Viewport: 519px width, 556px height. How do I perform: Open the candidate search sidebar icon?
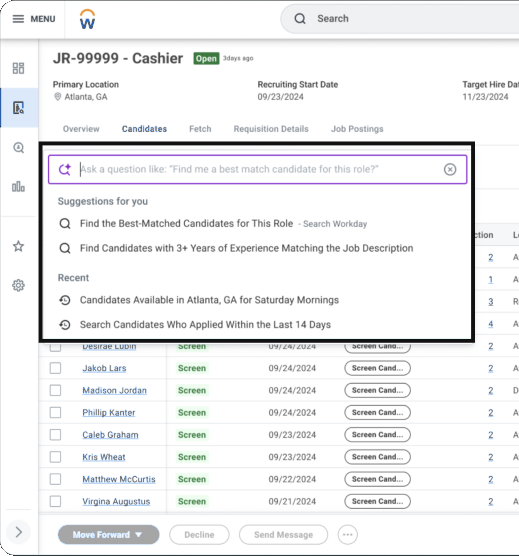tap(18, 147)
